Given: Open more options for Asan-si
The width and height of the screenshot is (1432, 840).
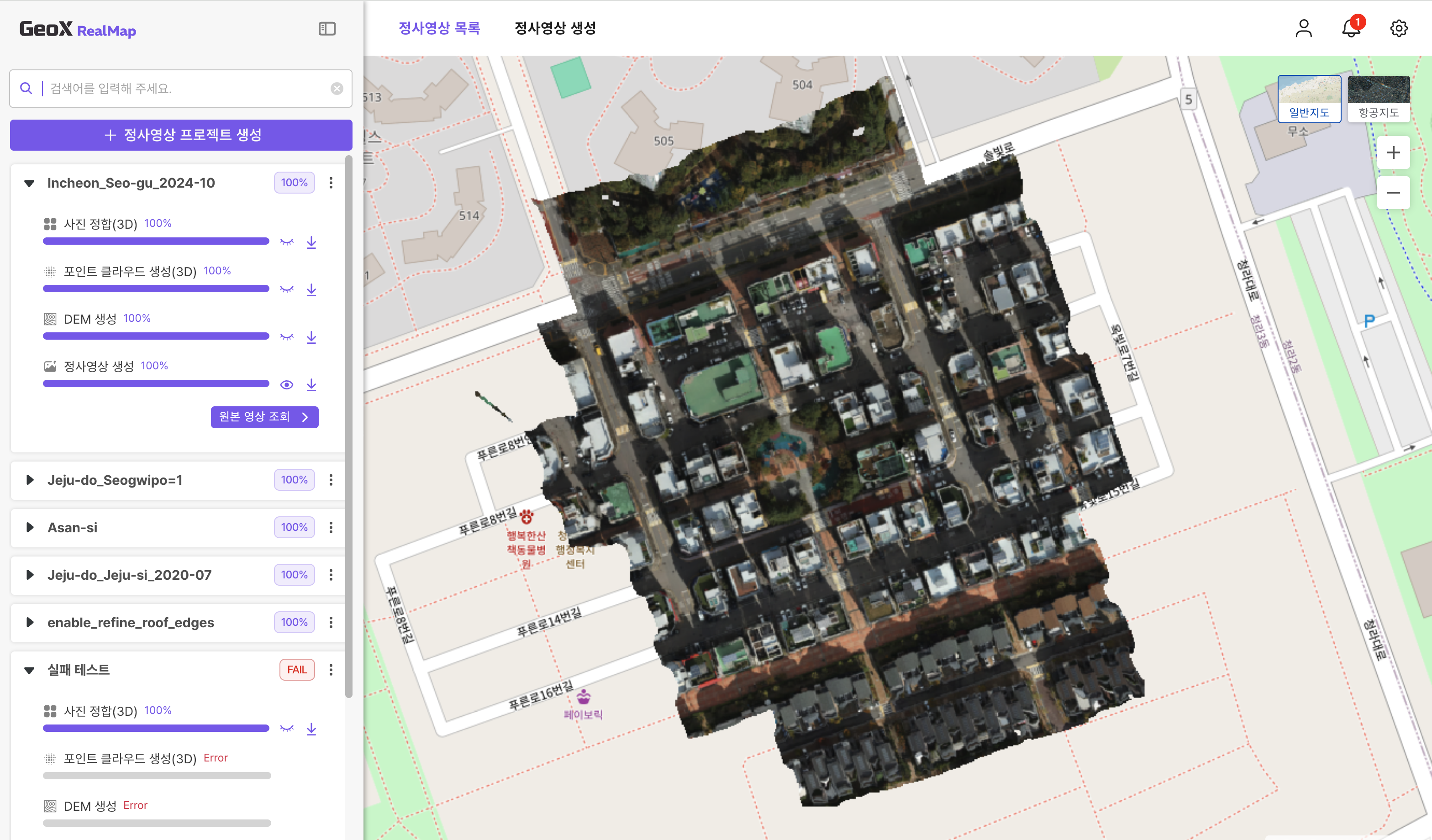Looking at the screenshot, I should [331, 528].
